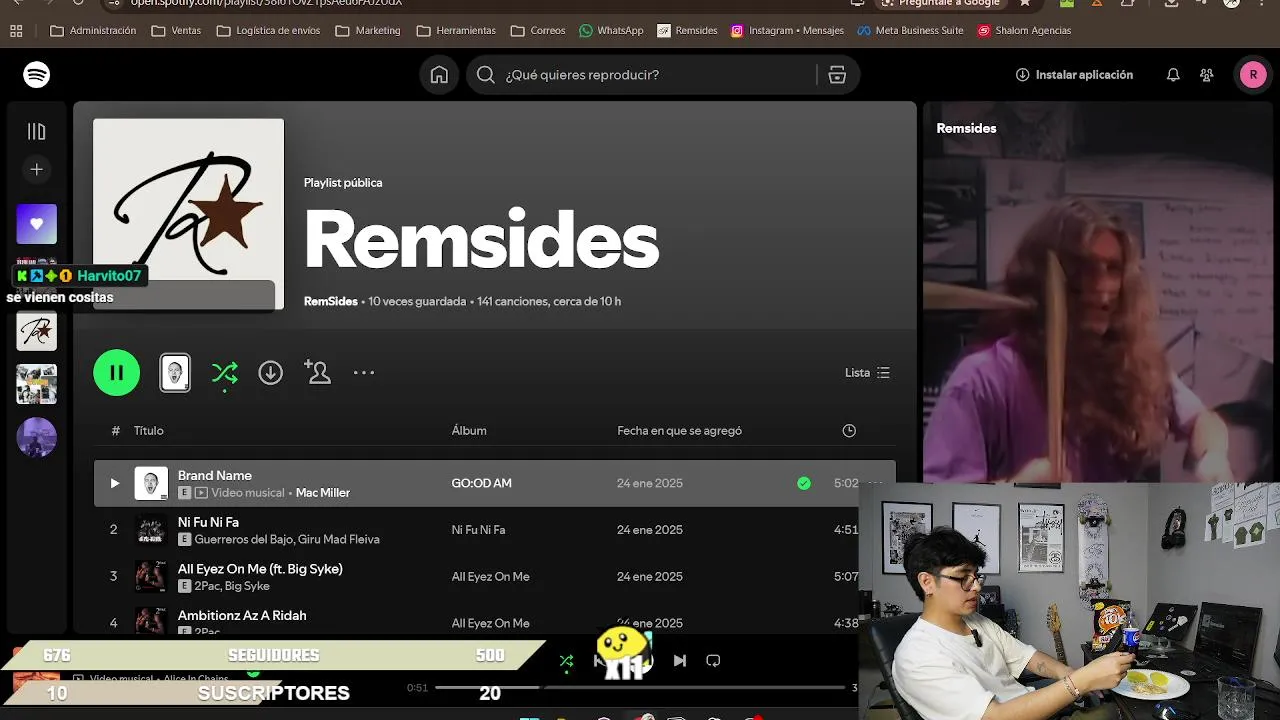1280x720 pixels.
Task: Open the profile avatar menu
Action: 1253,75
